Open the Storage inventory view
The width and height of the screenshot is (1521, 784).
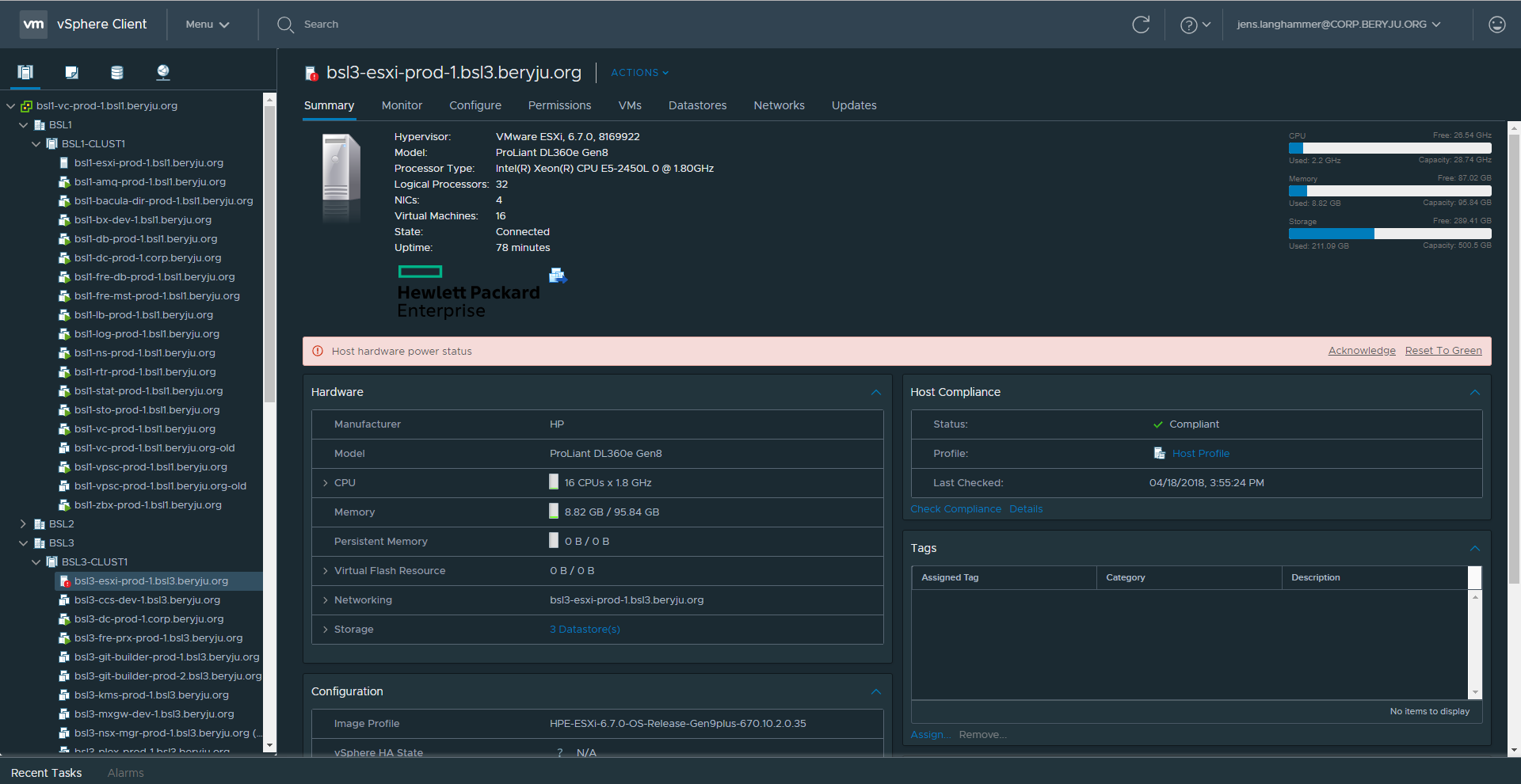tap(117, 72)
